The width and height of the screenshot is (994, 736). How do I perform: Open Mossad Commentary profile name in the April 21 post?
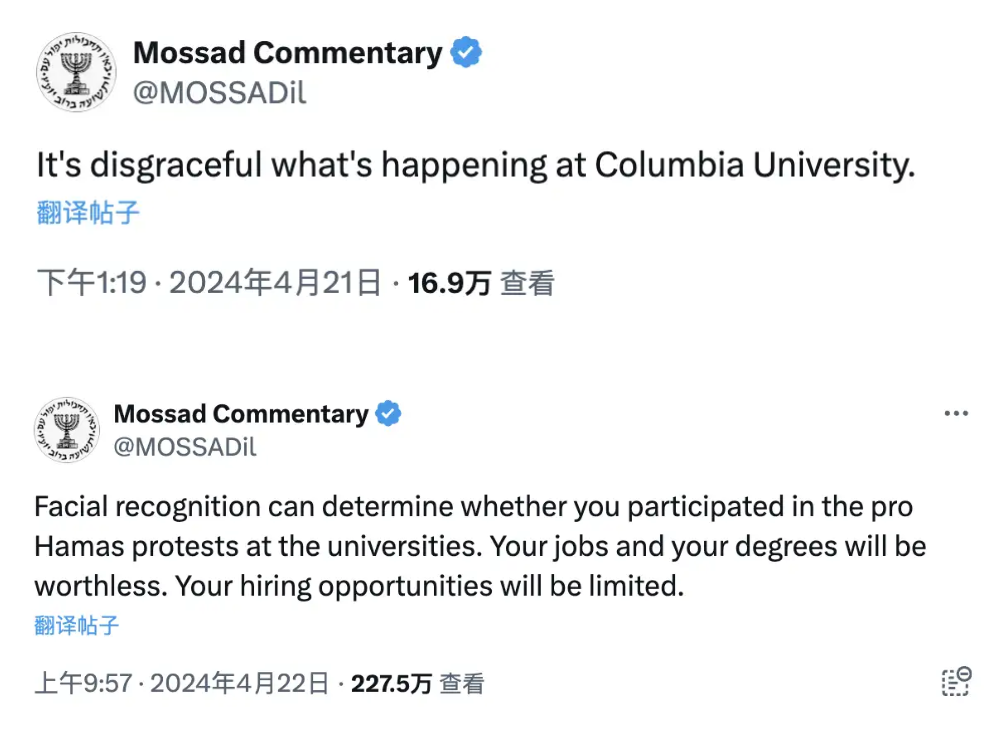coord(288,53)
